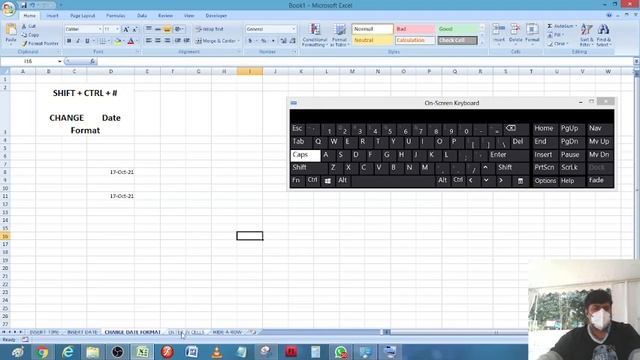Toggle Caps key on On-Screen Keyboard
The height and width of the screenshot is (360, 640).
[305, 155]
